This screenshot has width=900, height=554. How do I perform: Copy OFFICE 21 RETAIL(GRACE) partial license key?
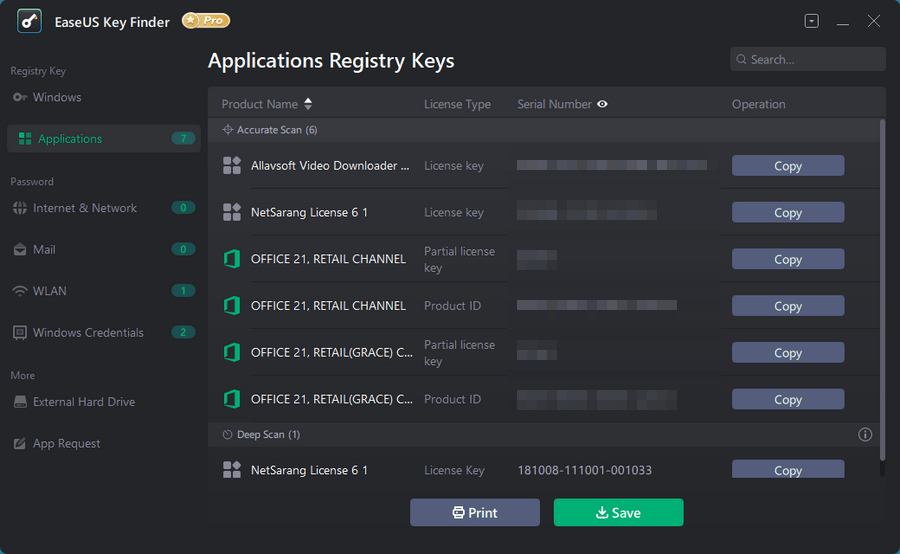click(x=788, y=352)
